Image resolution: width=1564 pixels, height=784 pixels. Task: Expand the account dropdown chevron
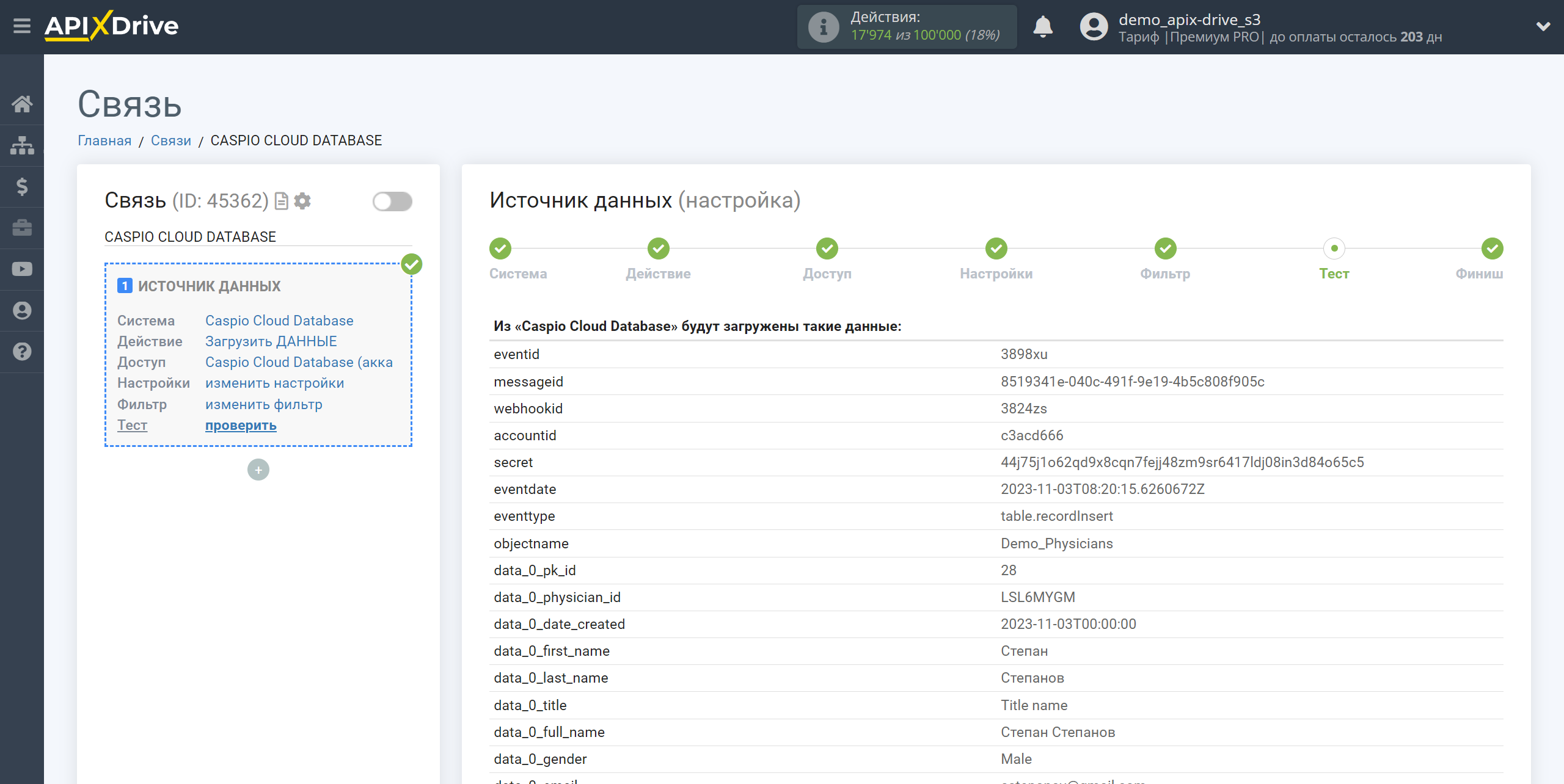[1543, 26]
